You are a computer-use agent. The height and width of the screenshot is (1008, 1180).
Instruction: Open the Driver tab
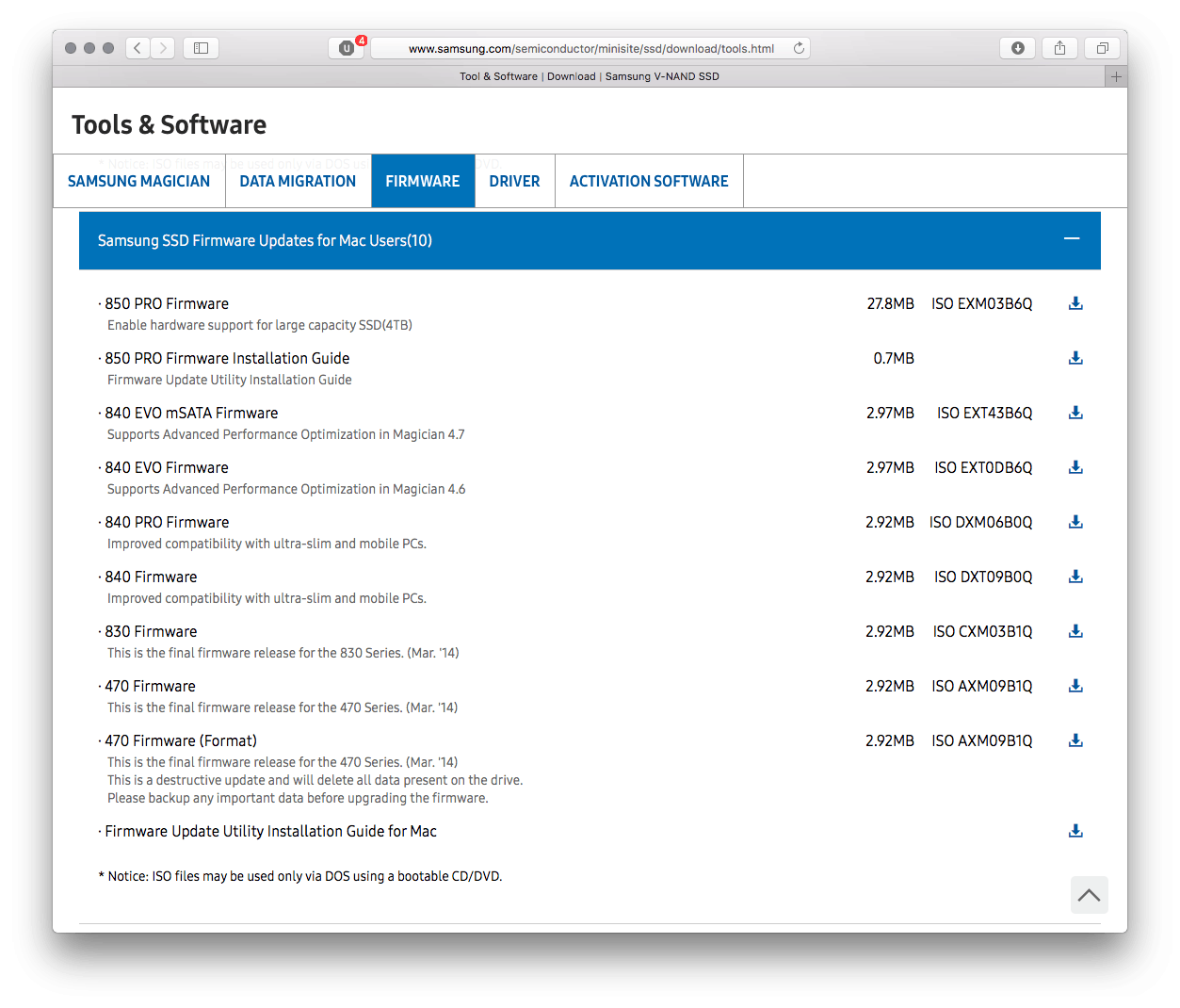tap(514, 181)
